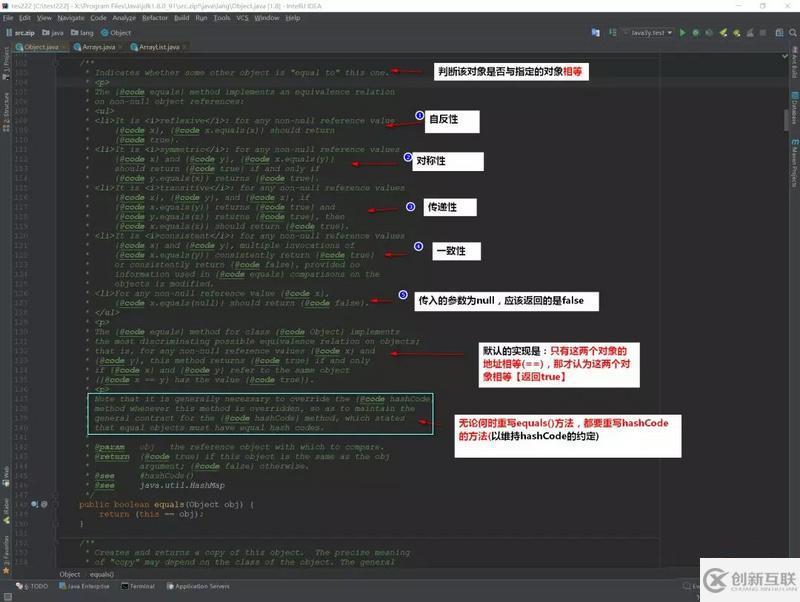Image resolution: width=800 pixels, height=602 pixels.
Task: Click the Object class breadcrumb
Action: point(116,33)
